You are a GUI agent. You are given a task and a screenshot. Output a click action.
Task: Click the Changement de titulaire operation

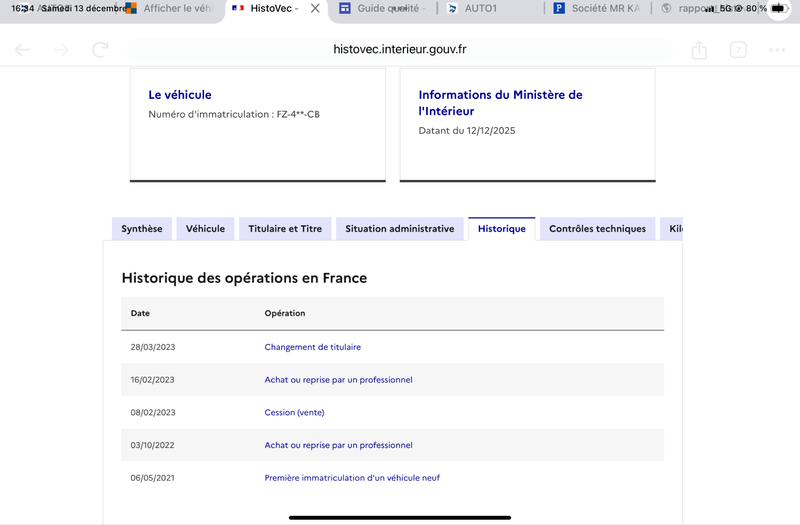pos(313,347)
